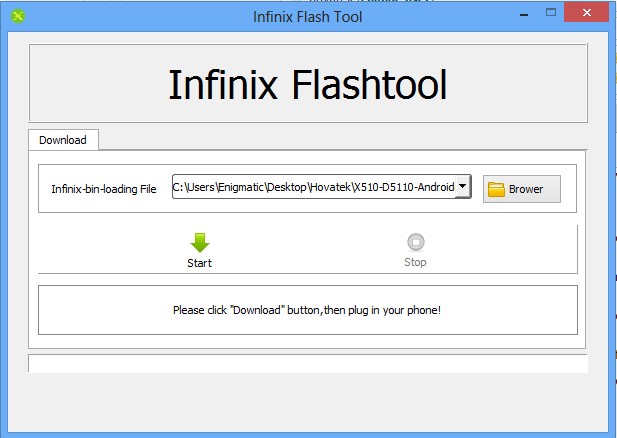Select the Download tab
Screen dimensions: 617x438
[63, 140]
